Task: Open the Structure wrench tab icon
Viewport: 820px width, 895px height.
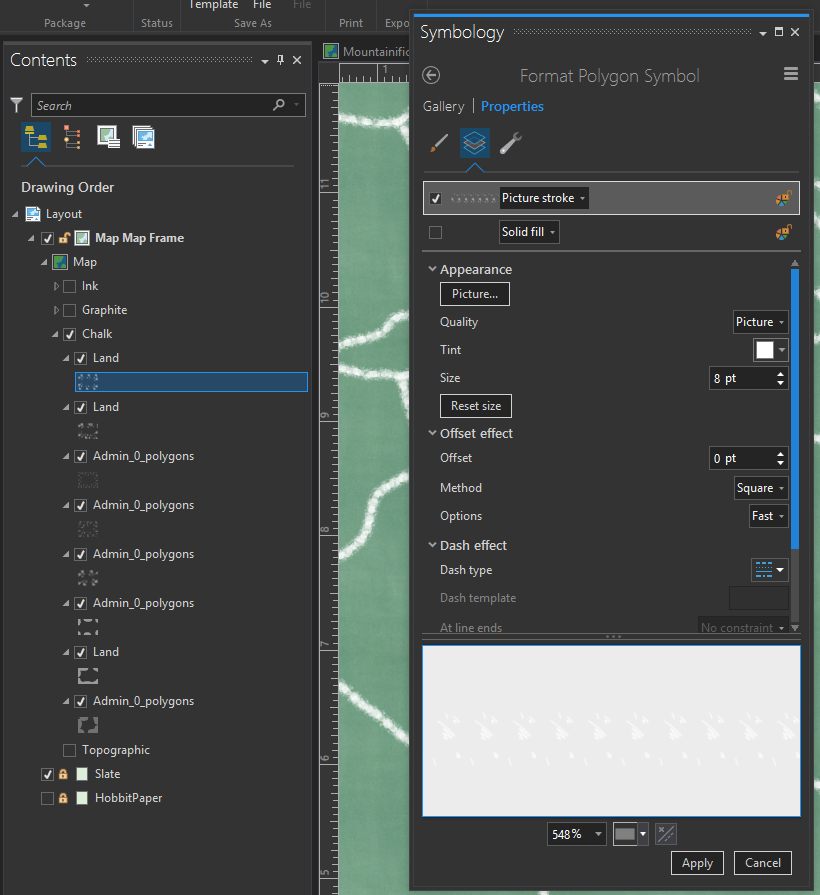Action: click(x=511, y=143)
